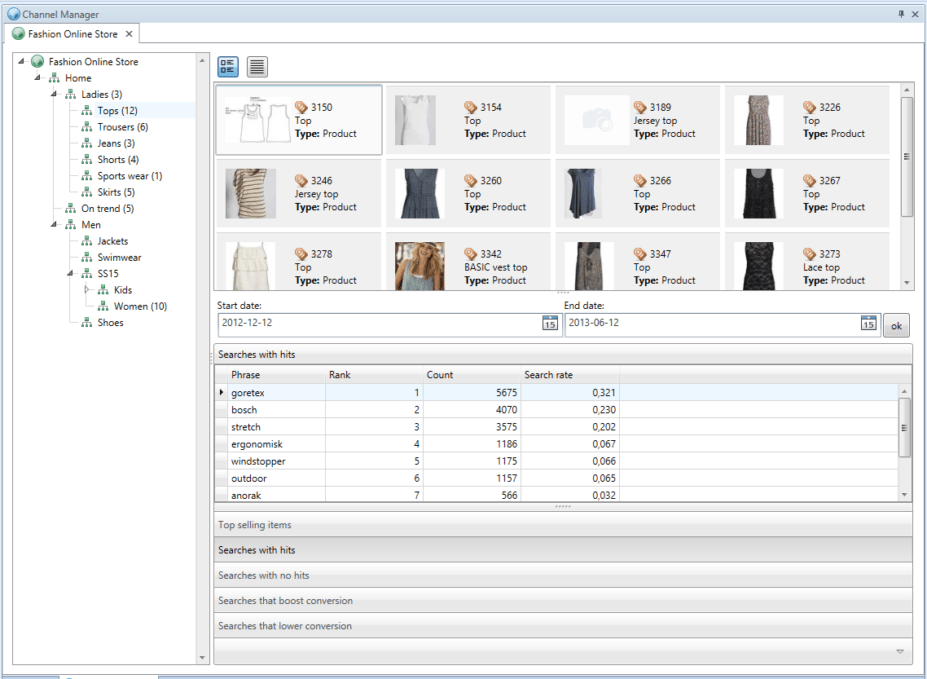Close the Fashion Online Store tab

click(x=129, y=34)
